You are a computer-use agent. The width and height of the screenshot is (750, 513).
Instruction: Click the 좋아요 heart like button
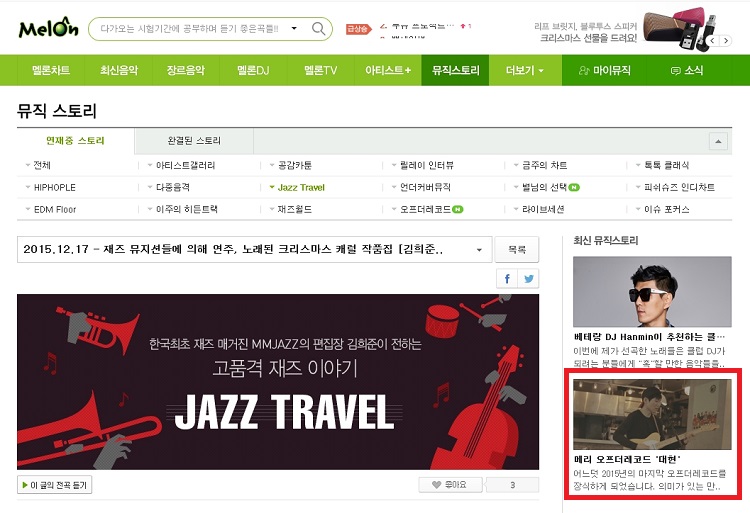click(451, 485)
